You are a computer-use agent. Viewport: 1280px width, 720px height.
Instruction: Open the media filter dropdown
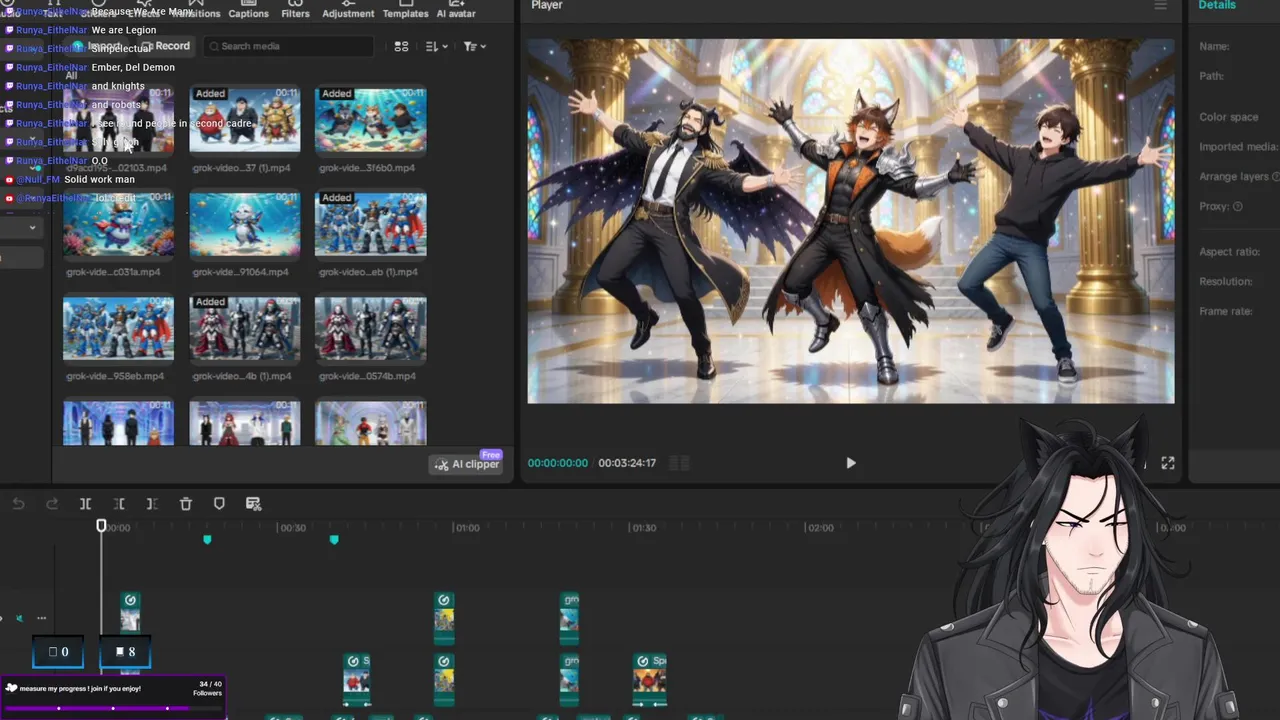click(474, 46)
